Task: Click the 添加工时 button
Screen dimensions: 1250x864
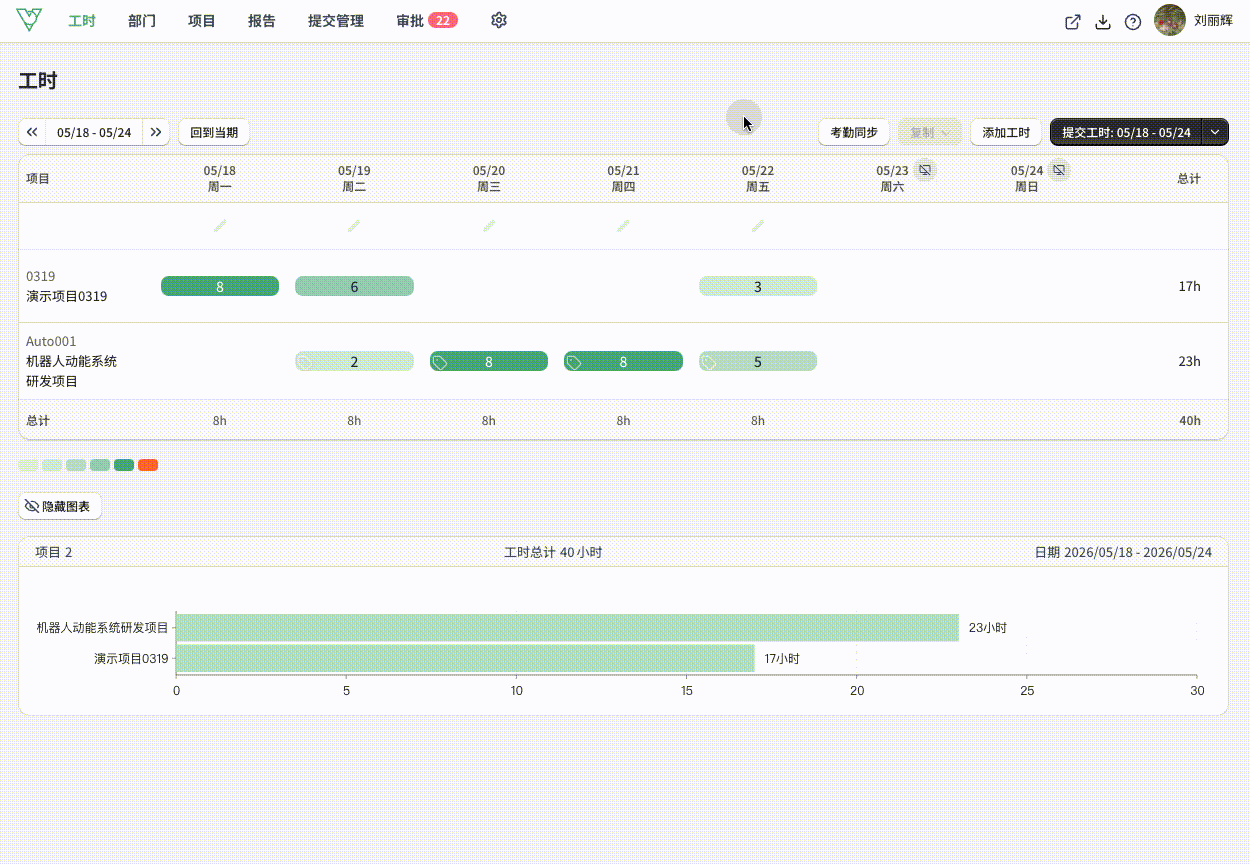Action: pos(1006,132)
